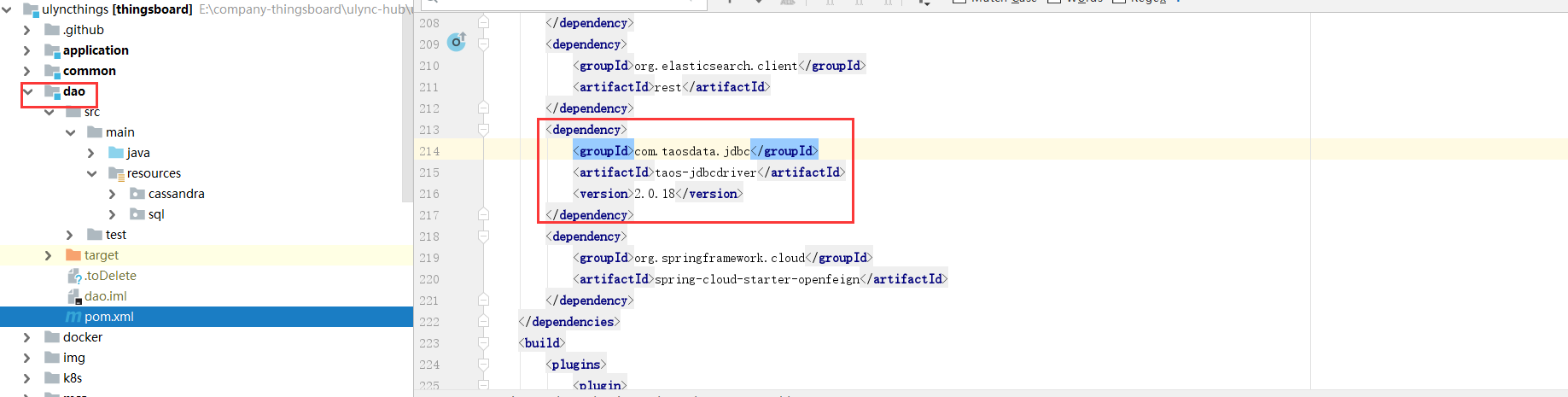Click the text org.springframework.cloud on line 219
The height and width of the screenshot is (397, 1568).
click(x=720, y=258)
